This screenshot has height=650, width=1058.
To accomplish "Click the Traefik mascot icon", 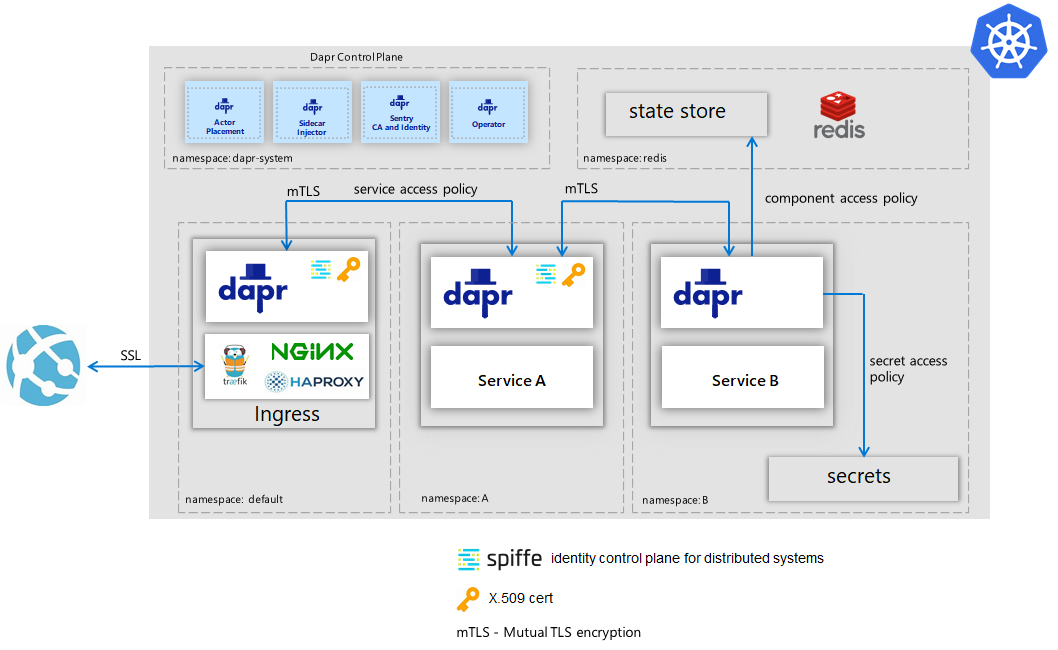I will click(234, 366).
